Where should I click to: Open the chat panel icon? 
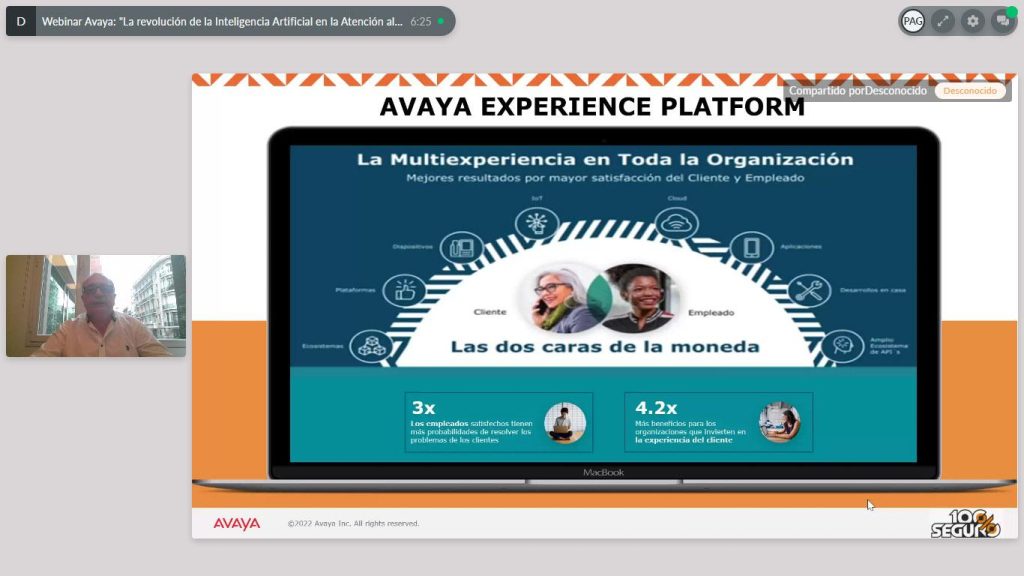[1002, 22]
